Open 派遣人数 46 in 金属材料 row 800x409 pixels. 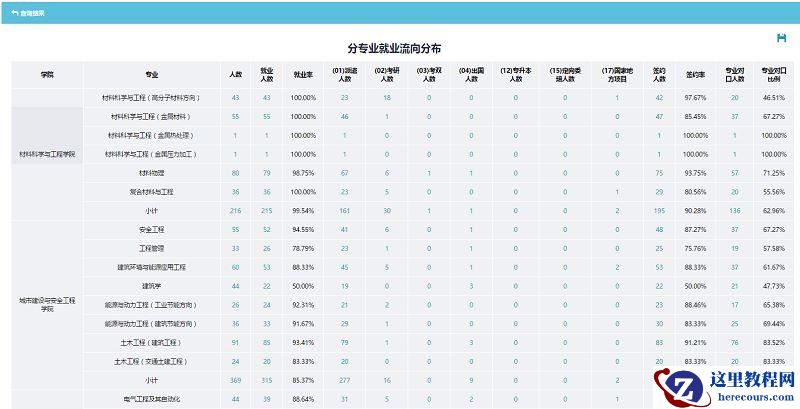(x=344, y=117)
